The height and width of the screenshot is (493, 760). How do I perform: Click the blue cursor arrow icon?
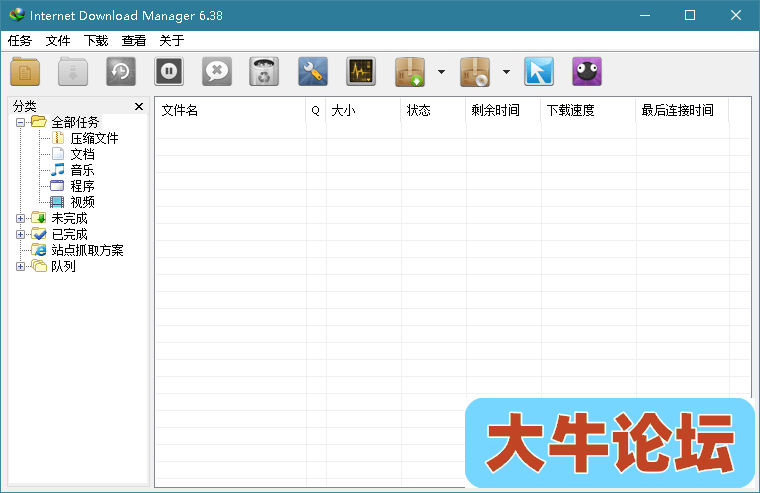point(538,72)
